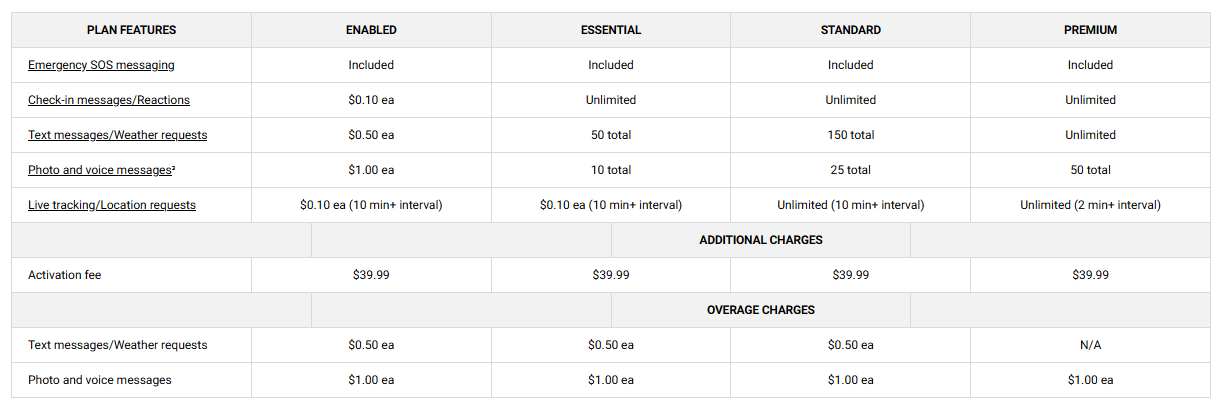Click the OVERAGE CHARGES section heading

pyautogui.click(x=761, y=310)
